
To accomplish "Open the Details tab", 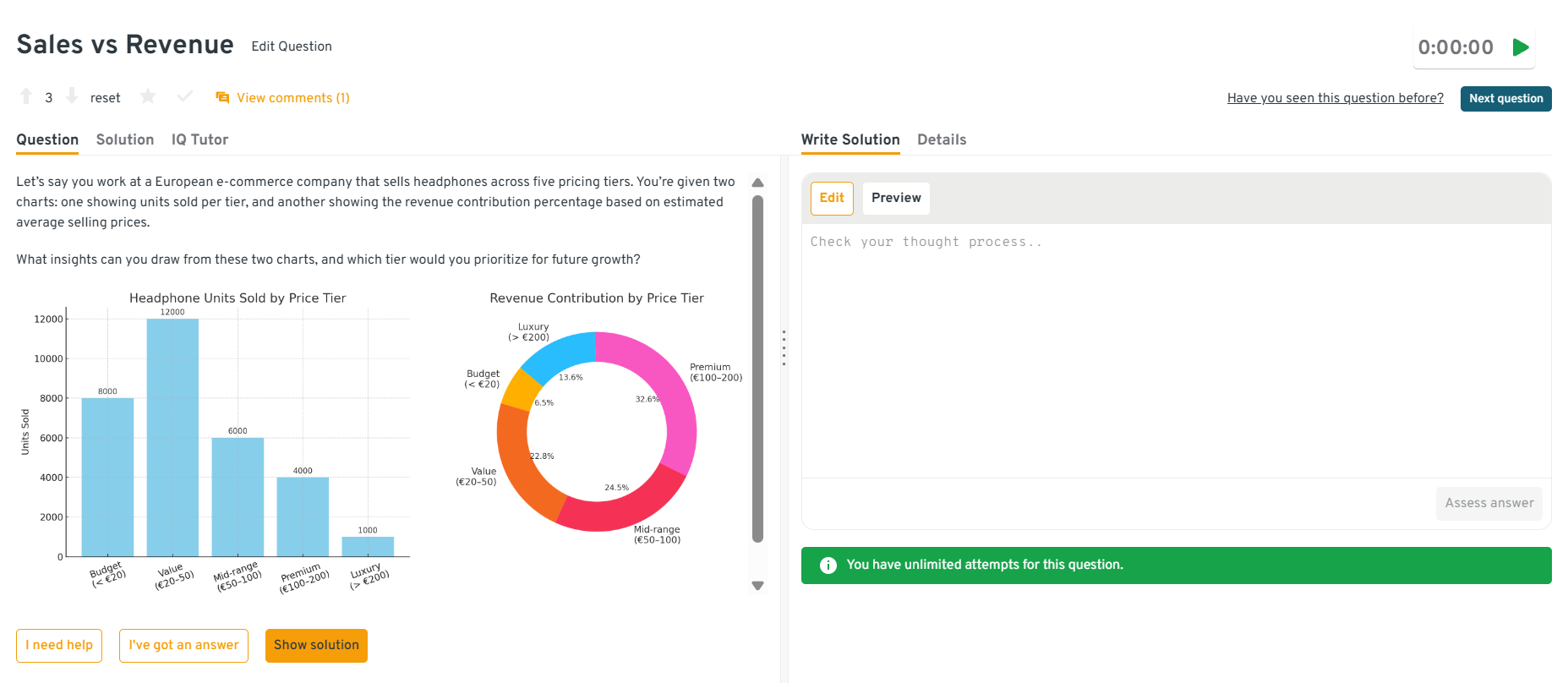I will (942, 140).
